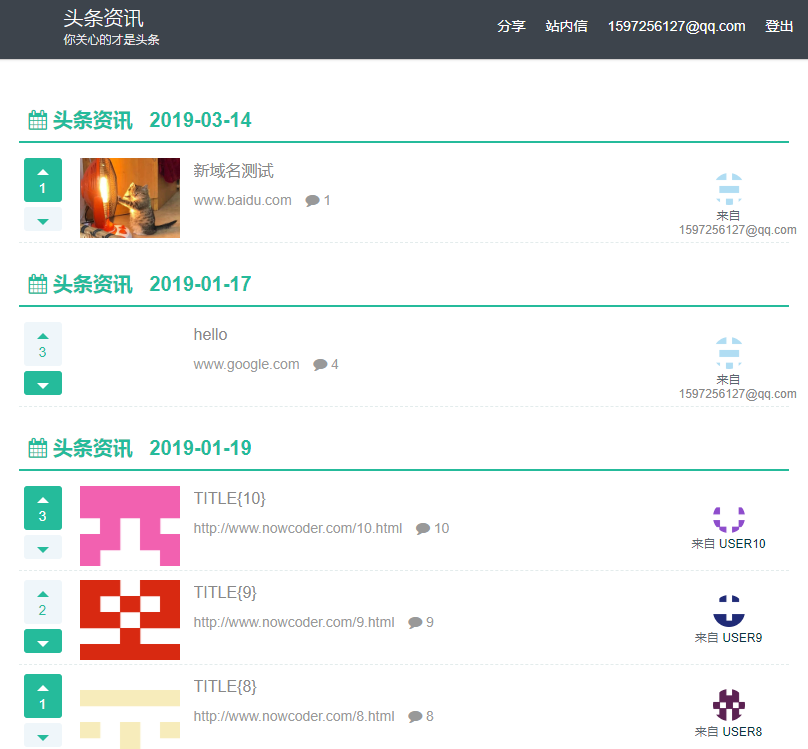
Task: Open USER8 avatar icon
Action: [x=729, y=705]
